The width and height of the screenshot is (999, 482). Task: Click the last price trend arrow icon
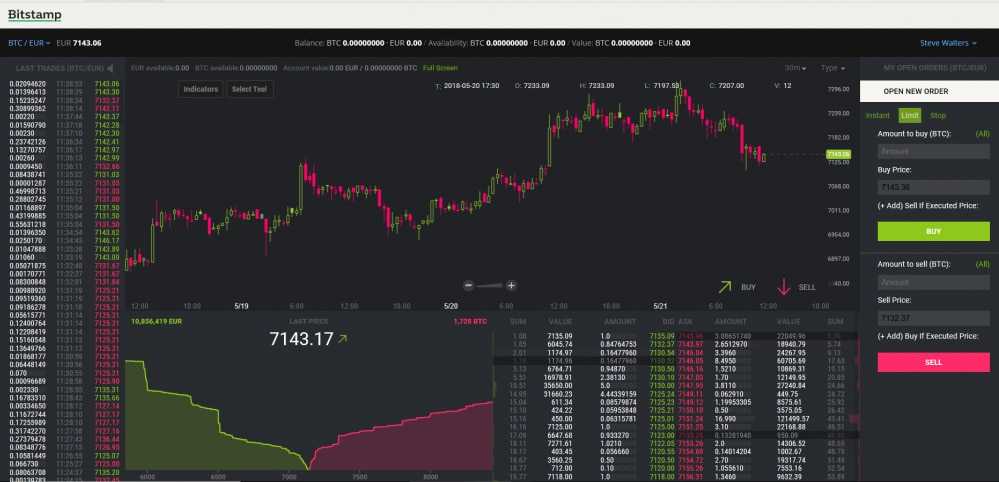point(343,339)
